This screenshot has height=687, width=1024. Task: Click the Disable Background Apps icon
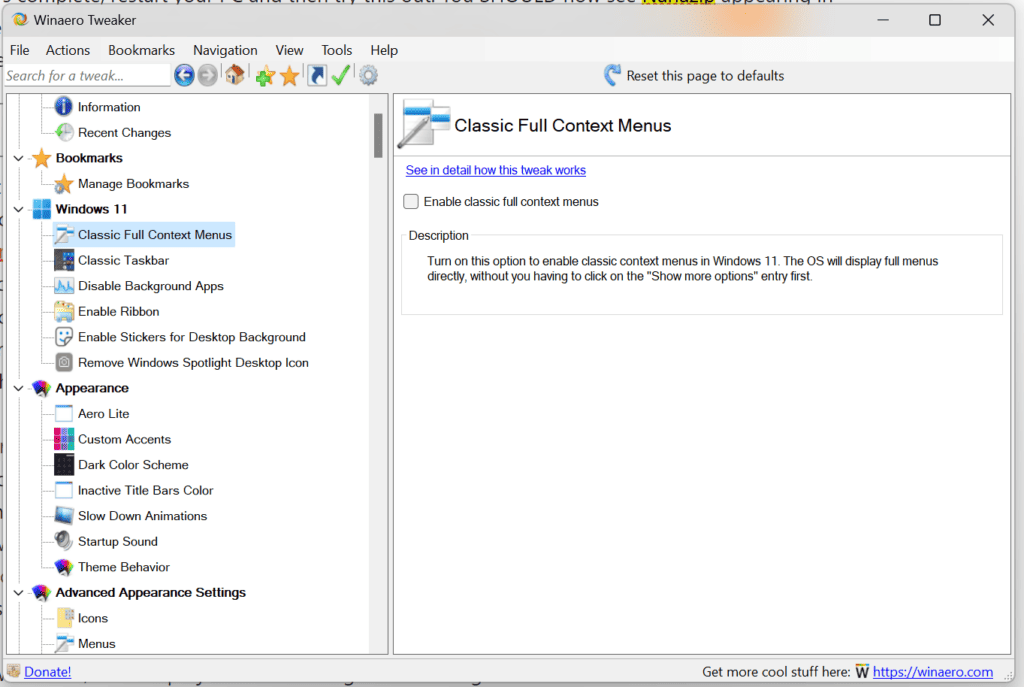pyautogui.click(x=63, y=285)
